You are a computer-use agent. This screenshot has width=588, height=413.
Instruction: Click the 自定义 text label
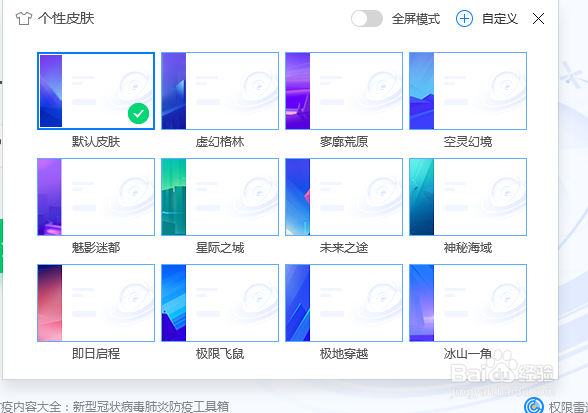coord(500,18)
